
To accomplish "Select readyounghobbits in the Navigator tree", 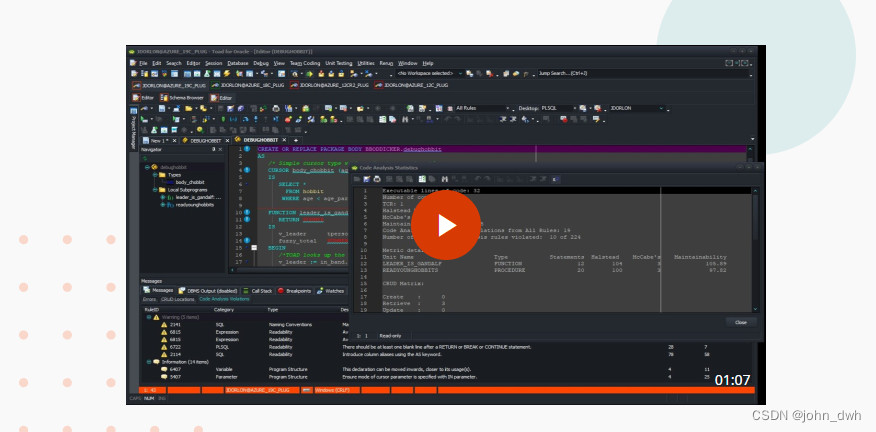I will pos(194,205).
